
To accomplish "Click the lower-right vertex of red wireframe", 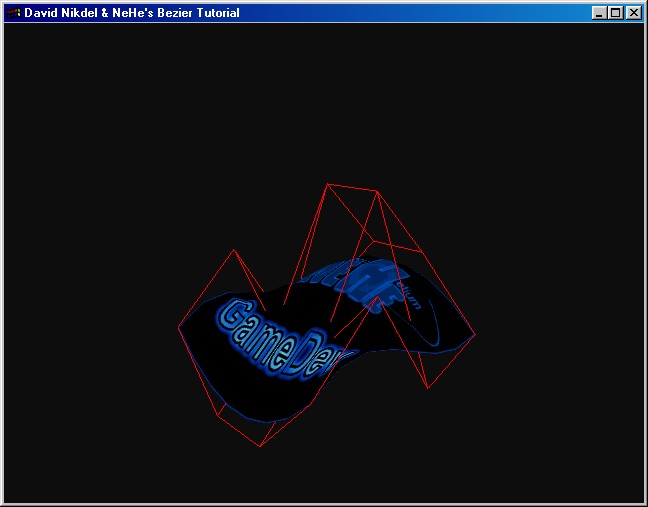I will point(428,388).
